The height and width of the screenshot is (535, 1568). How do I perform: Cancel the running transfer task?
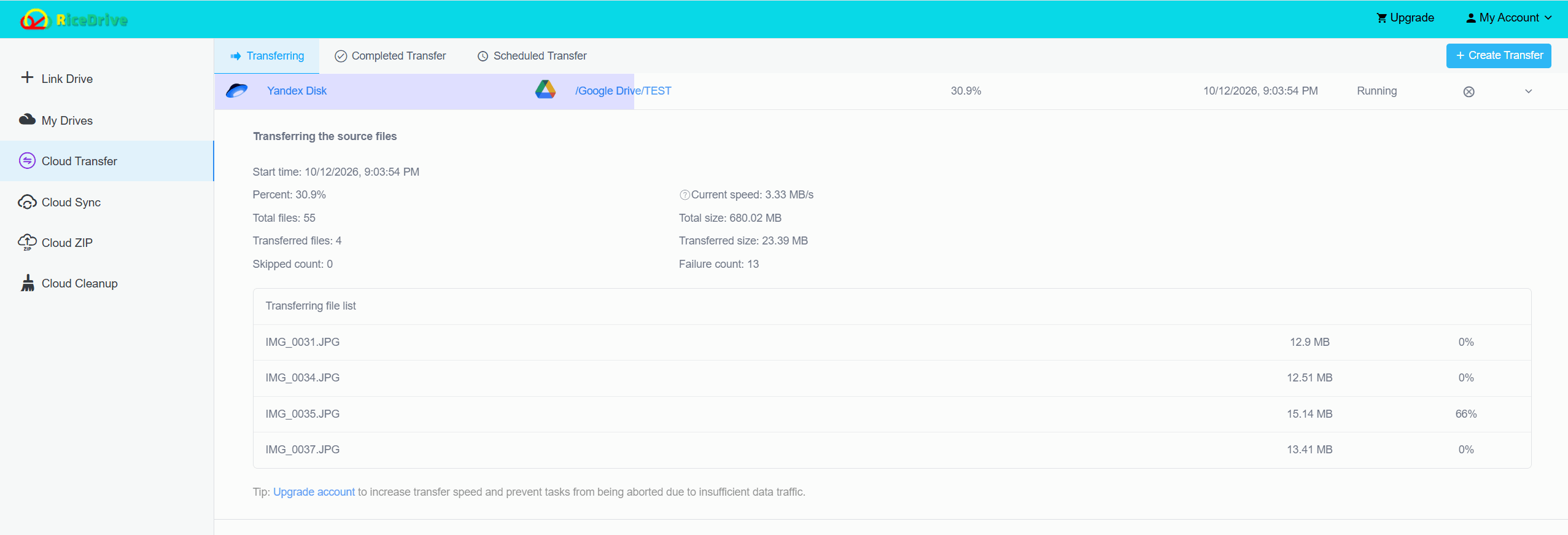click(1469, 92)
